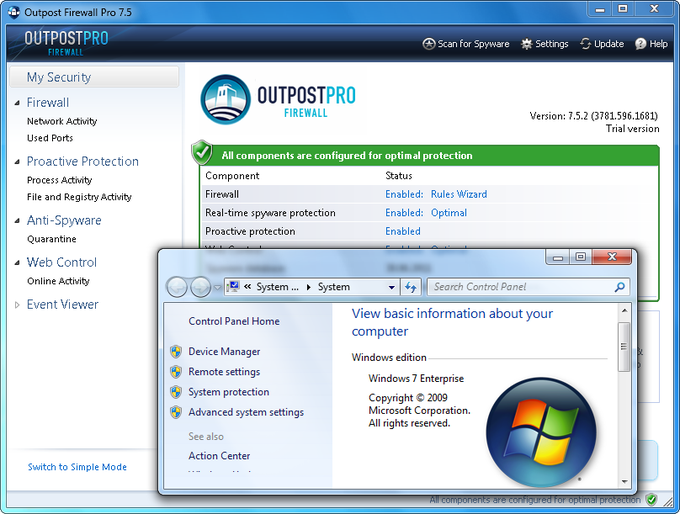
Task: Click the Optimal spyware protection link
Action: click(x=449, y=213)
